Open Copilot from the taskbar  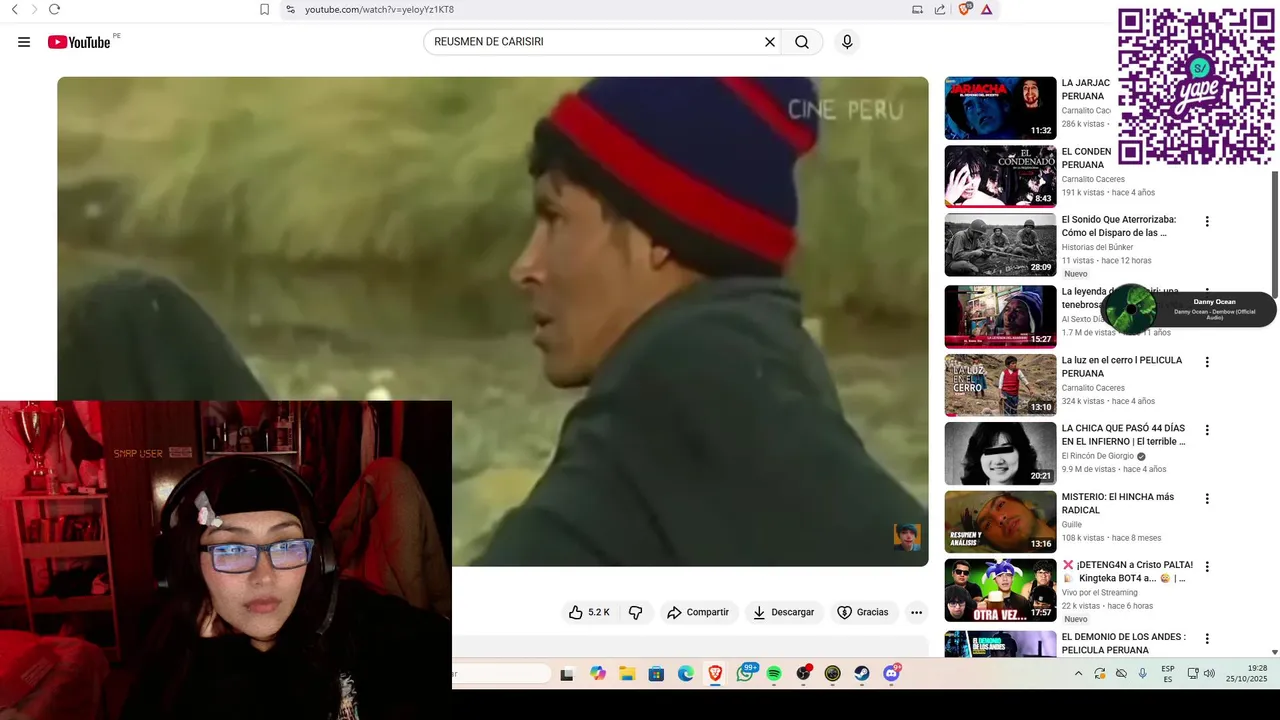point(598,674)
